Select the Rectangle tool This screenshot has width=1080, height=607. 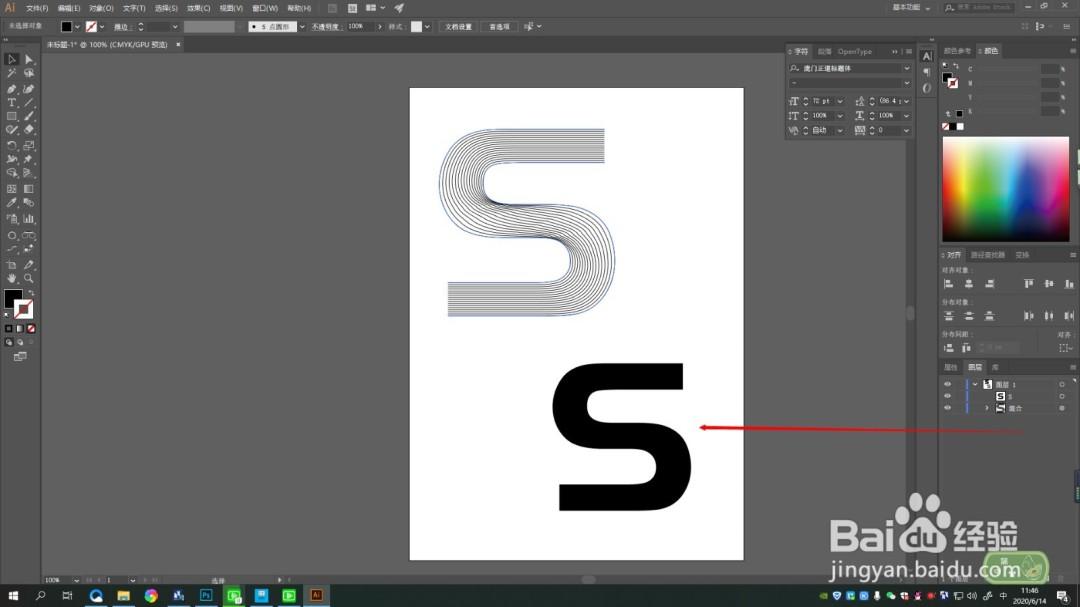12,116
